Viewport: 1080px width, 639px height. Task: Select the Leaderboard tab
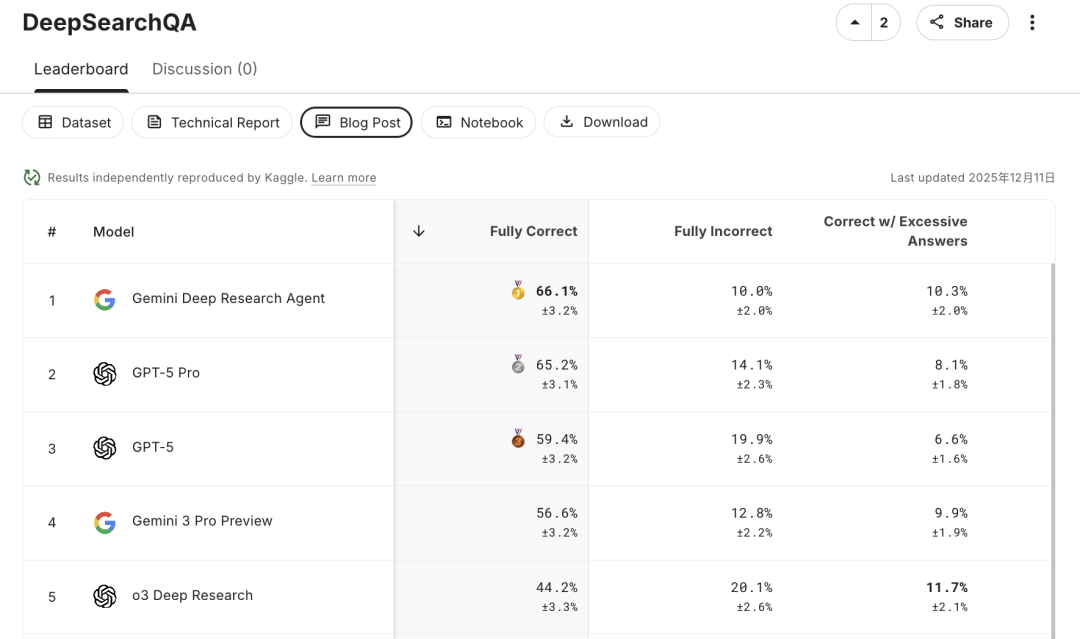(81, 69)
